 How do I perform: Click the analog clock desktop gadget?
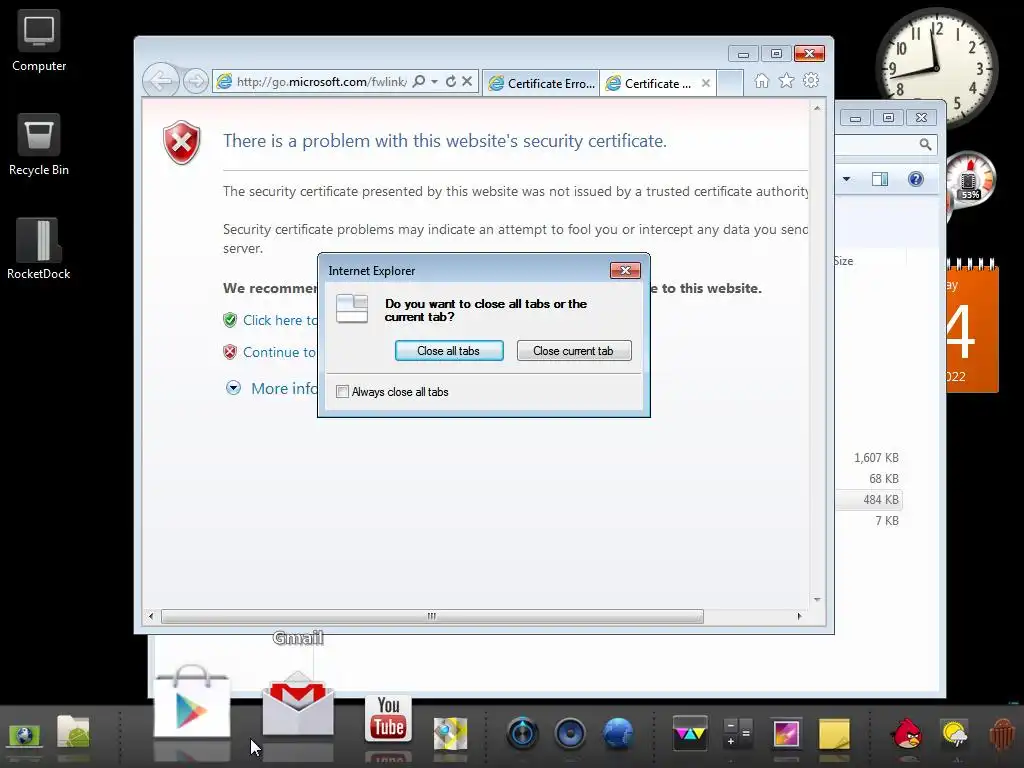coord(936,67)
